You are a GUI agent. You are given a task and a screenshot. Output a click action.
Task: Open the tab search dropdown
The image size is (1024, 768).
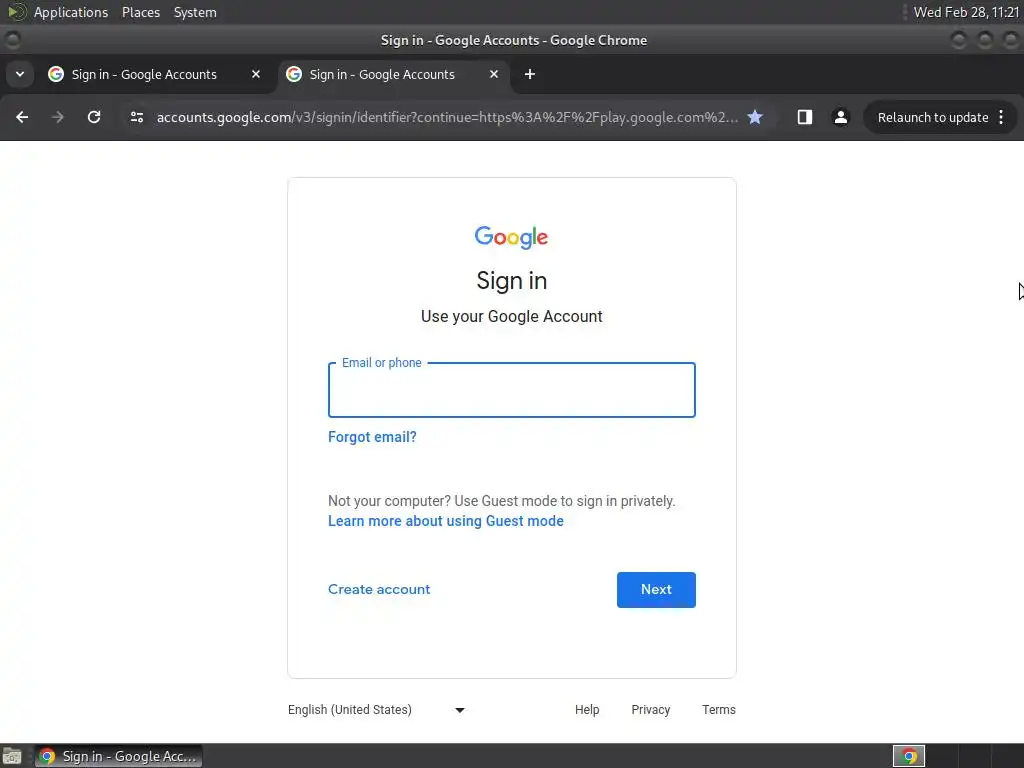coord(20,74)
